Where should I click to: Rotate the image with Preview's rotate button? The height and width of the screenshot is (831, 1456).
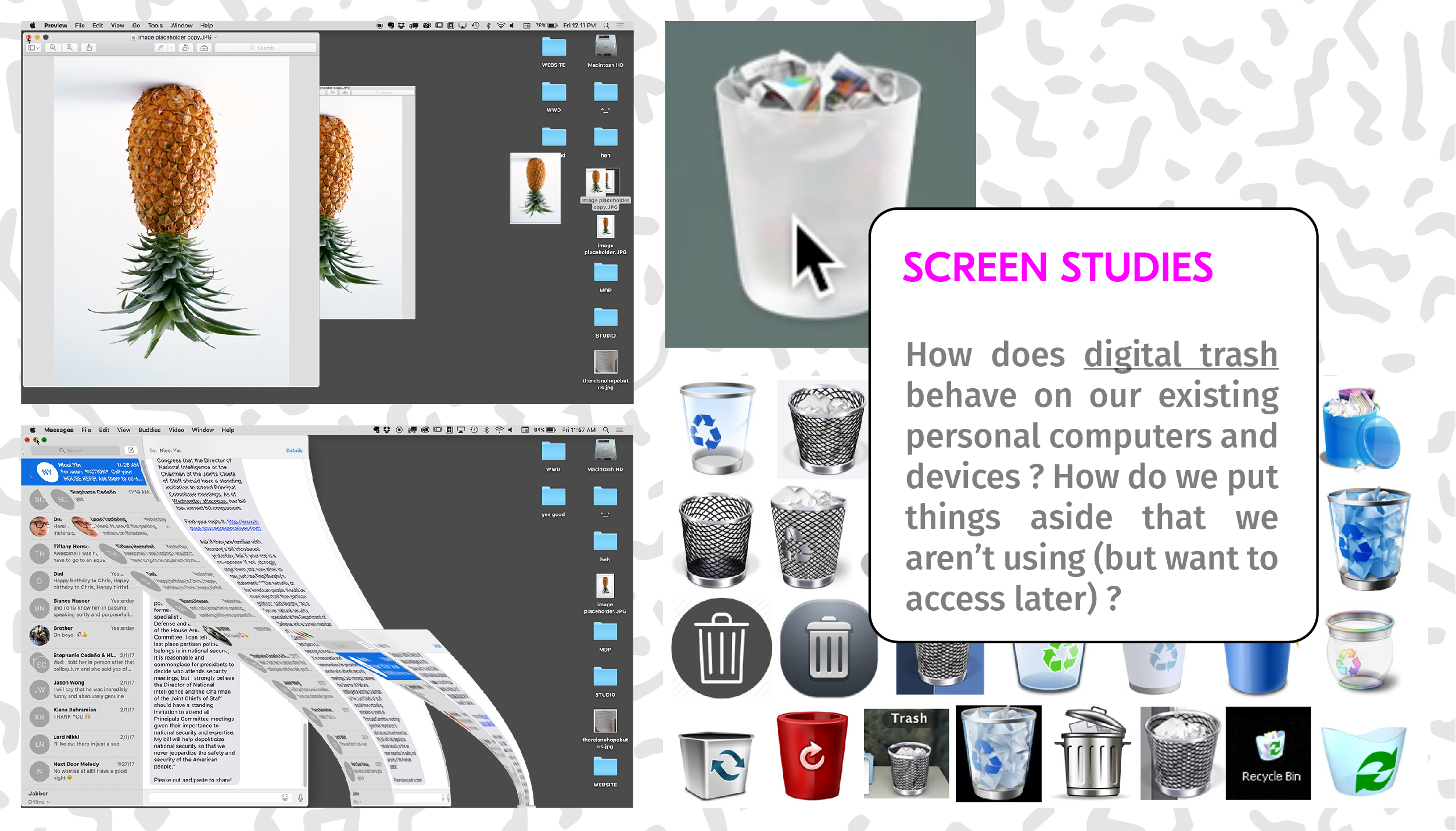[x=185, y=48]
